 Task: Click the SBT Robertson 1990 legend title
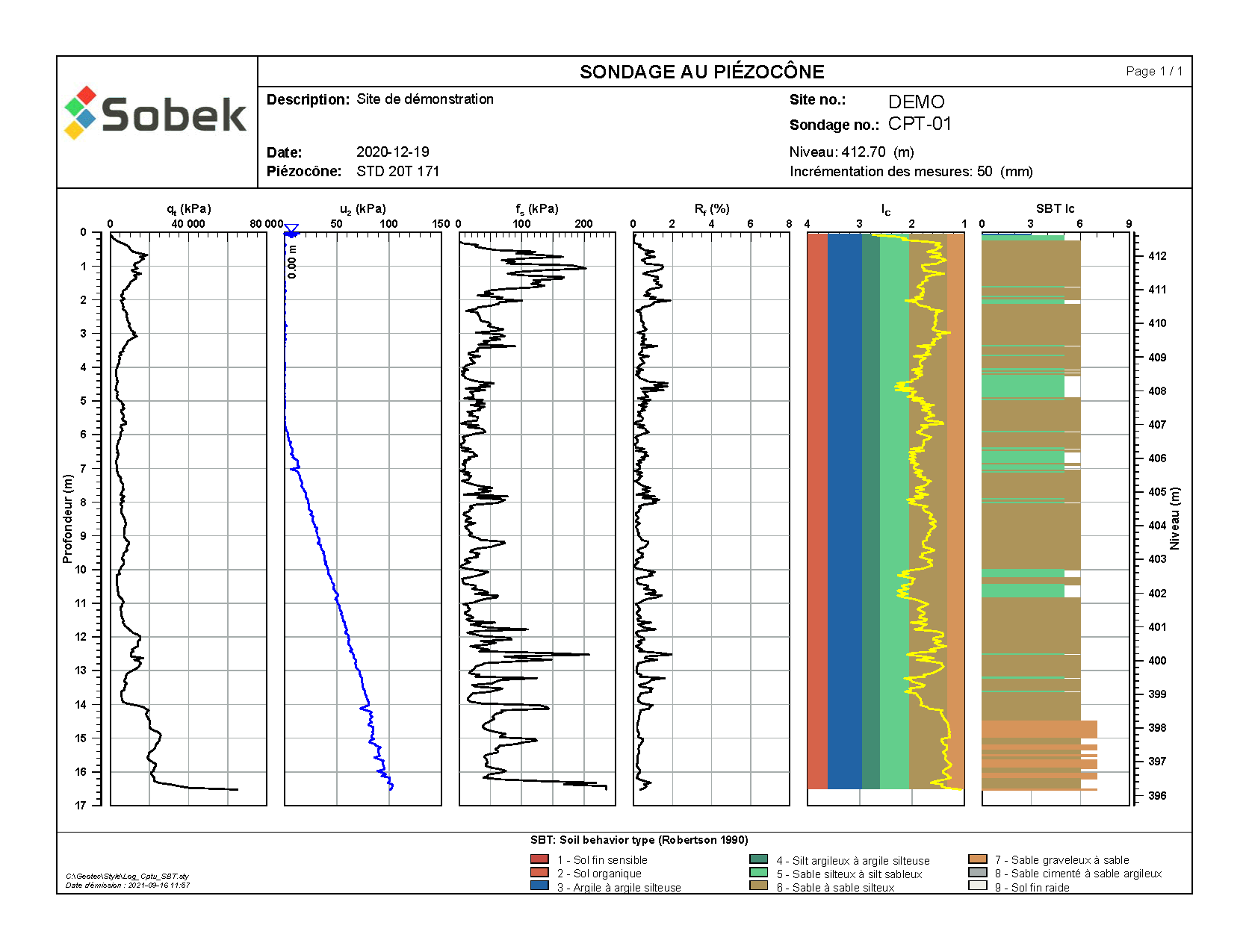[639, 840]
